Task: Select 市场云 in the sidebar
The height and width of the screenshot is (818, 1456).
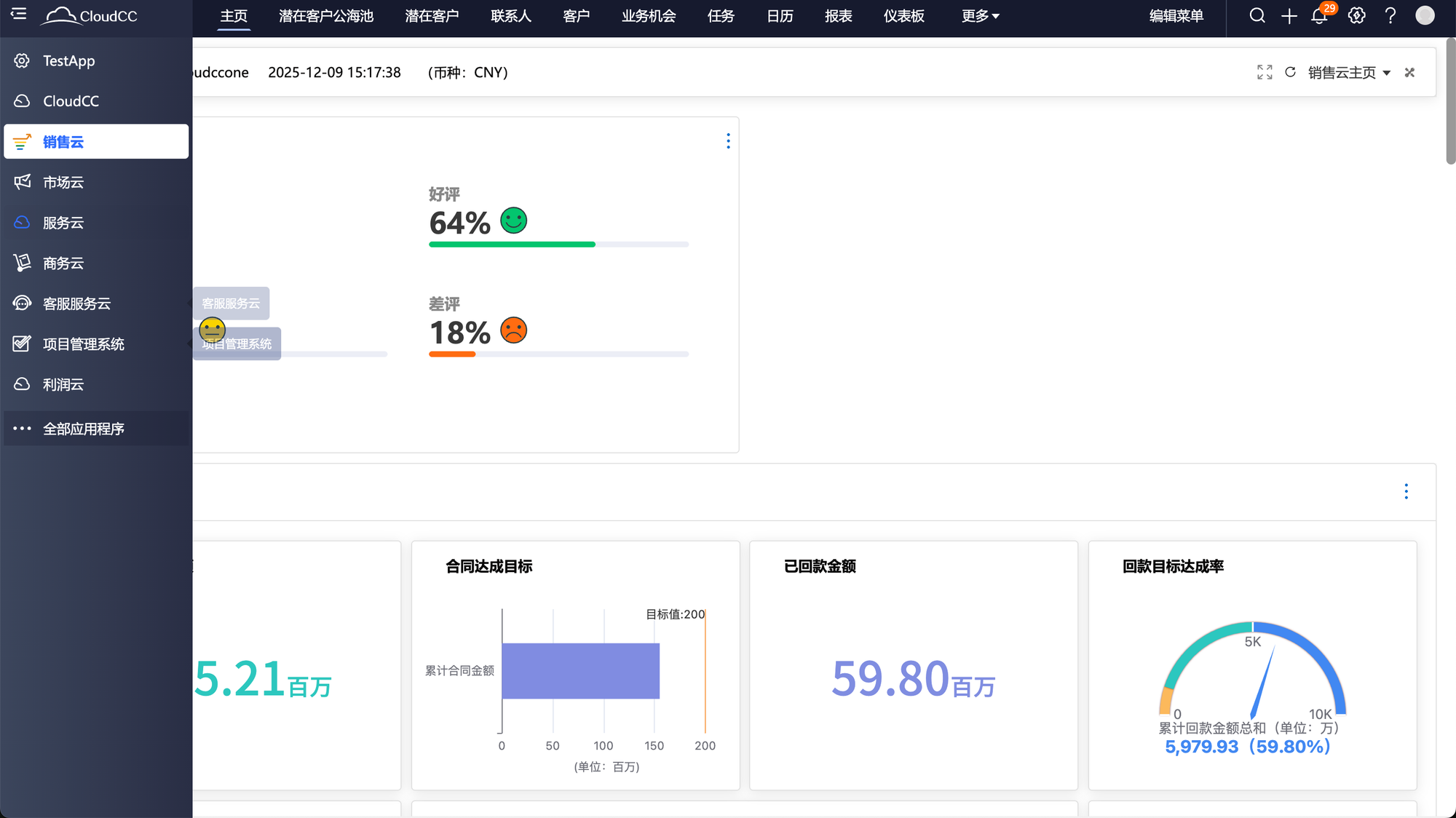Action: 63,183
